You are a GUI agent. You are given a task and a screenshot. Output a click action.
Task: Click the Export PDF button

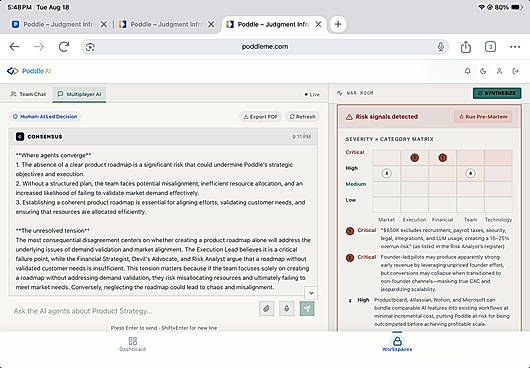tap(261, 117)
